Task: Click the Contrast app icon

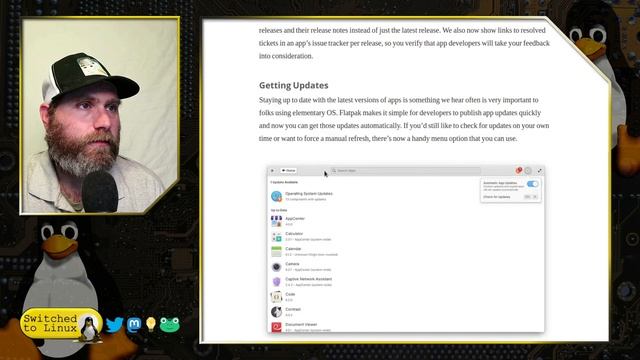Action: coord(276,312)
